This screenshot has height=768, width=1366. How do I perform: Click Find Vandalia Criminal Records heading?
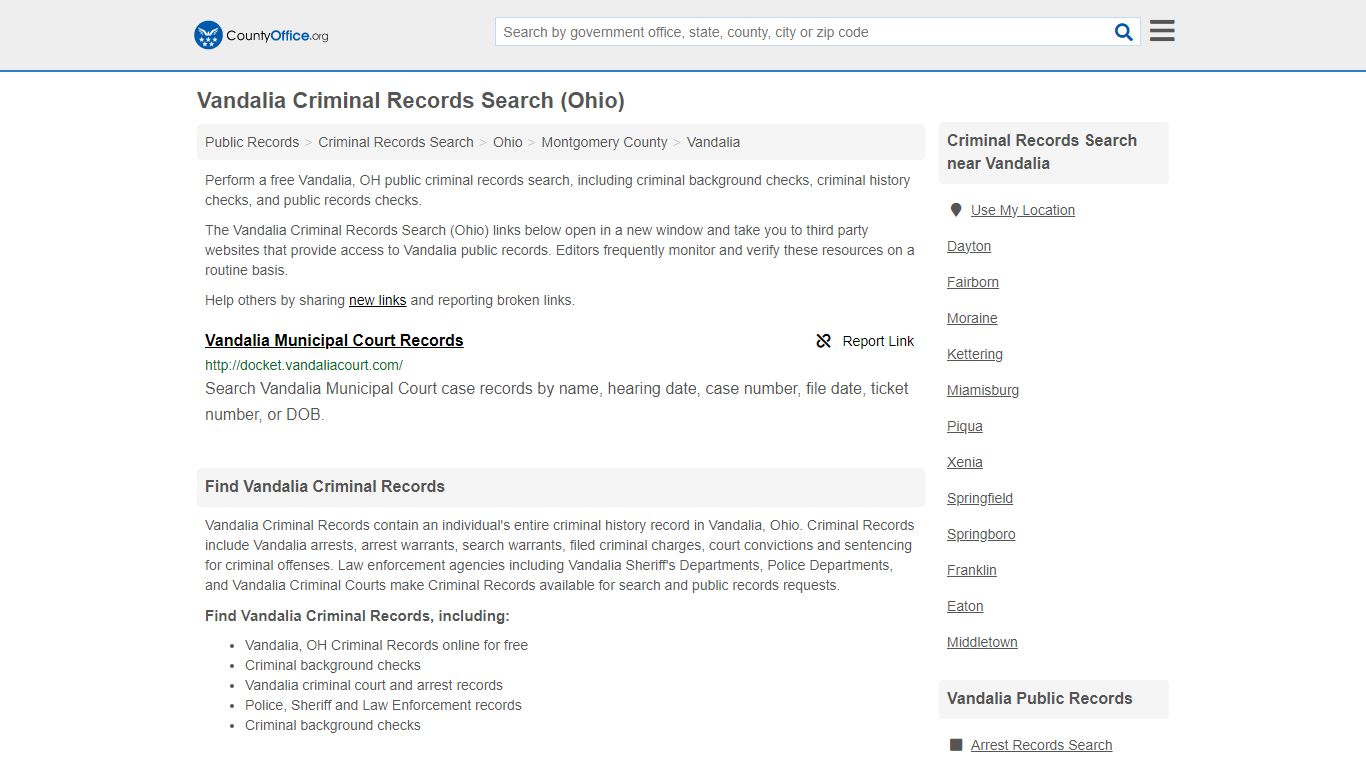tap(325, 486)
